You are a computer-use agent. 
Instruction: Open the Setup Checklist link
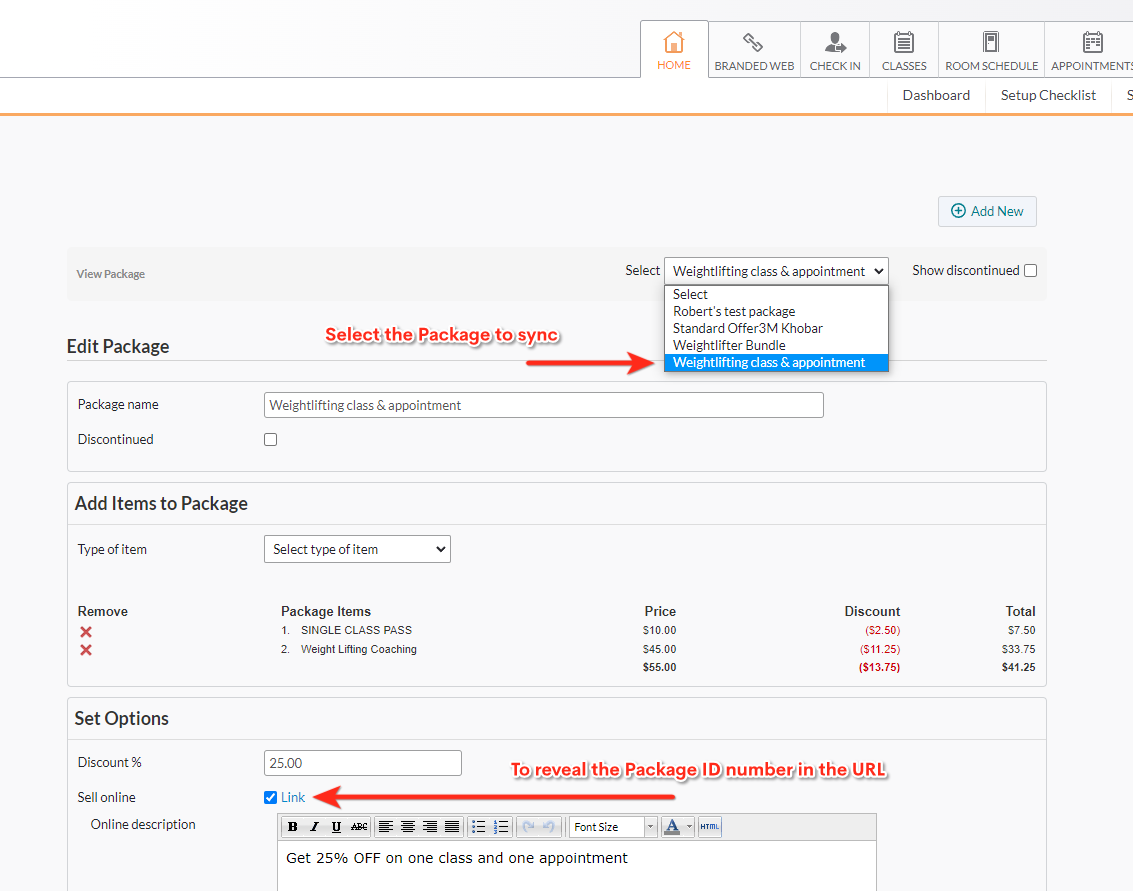[x=1048, y=96]
